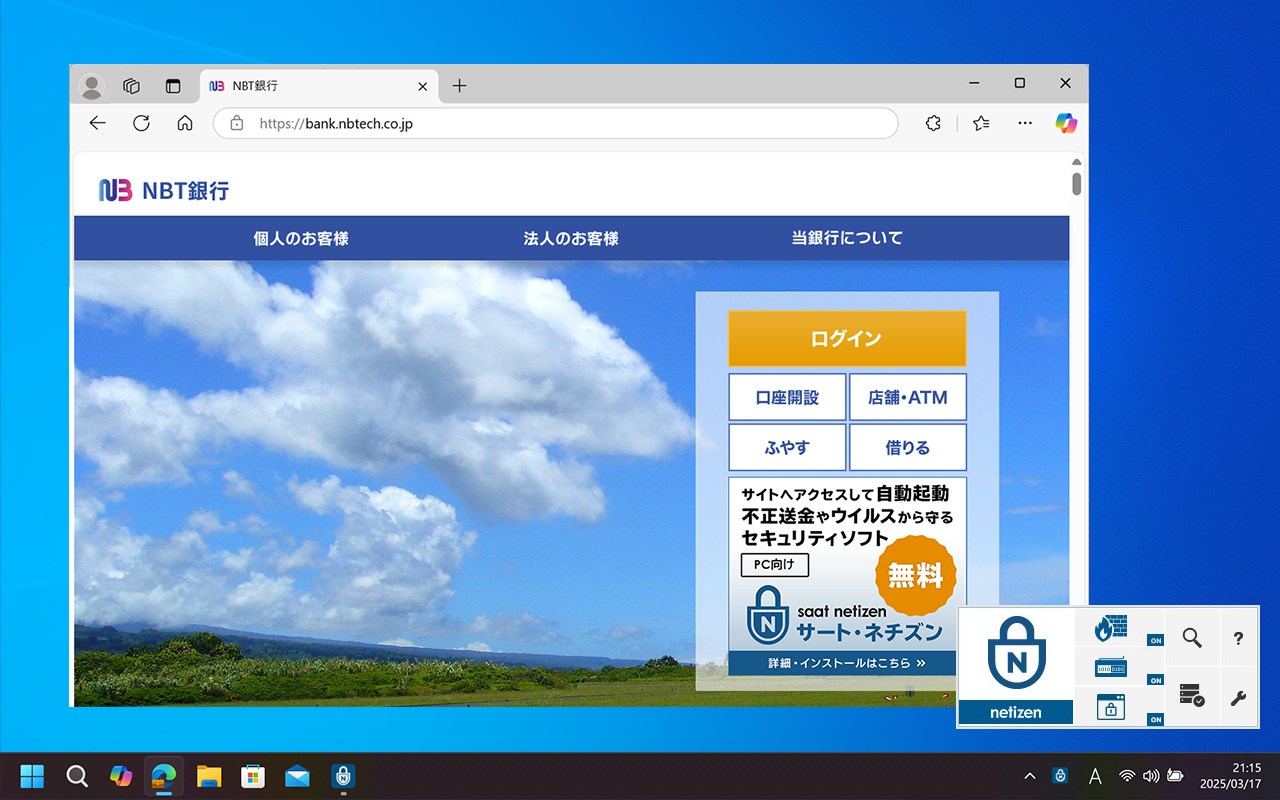Viewport: 1280px width, 800px height.
Task: Open the Favorites list
Action: coord(981,123)
